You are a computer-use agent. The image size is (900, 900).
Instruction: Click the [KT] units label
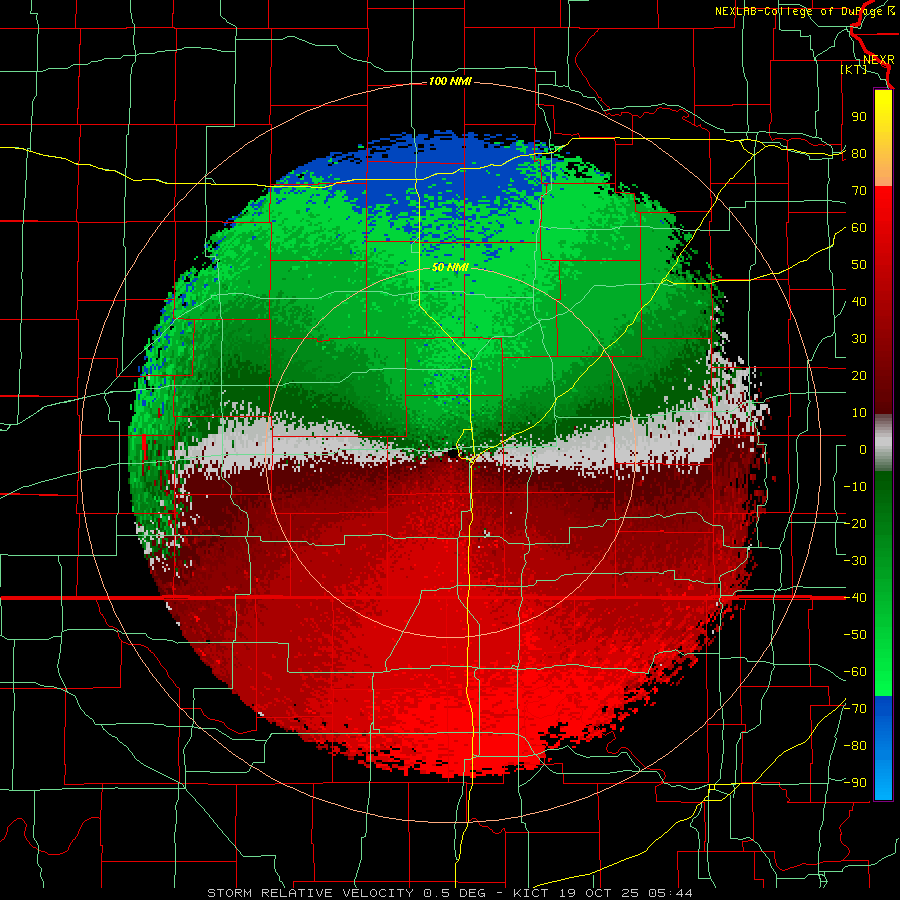pyautogui.click(x=854, y=69)
